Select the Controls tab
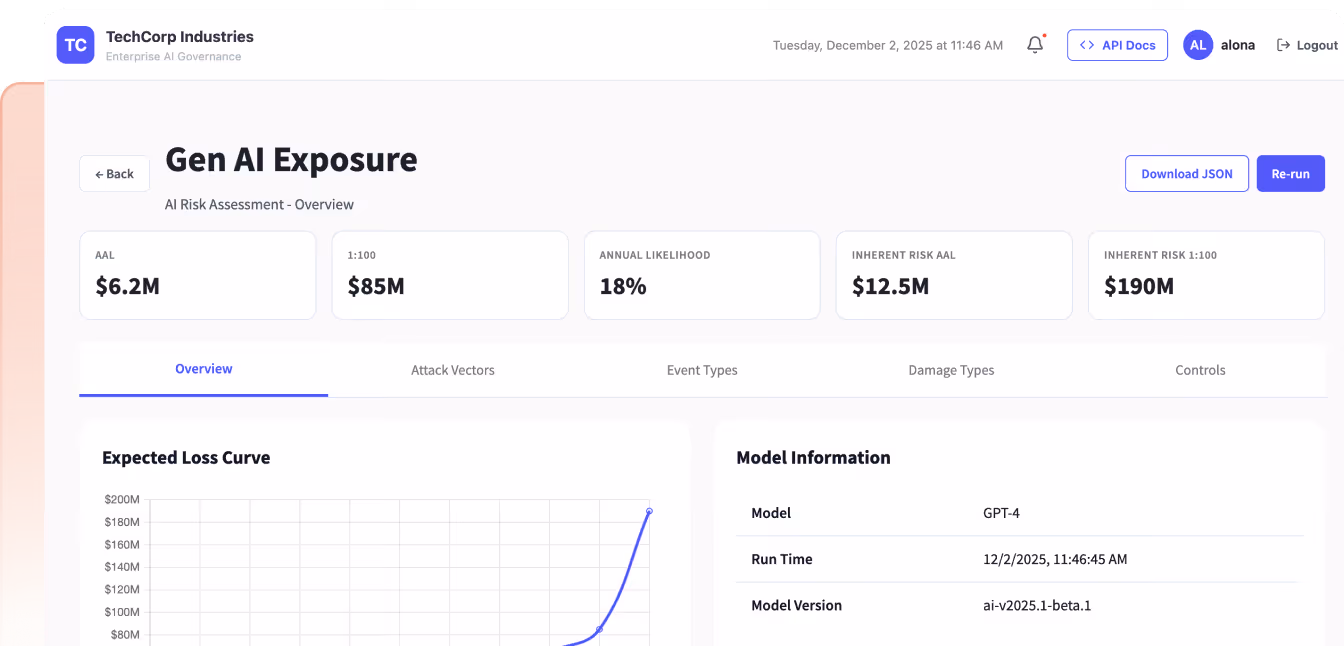 [x=1200, y=370]
